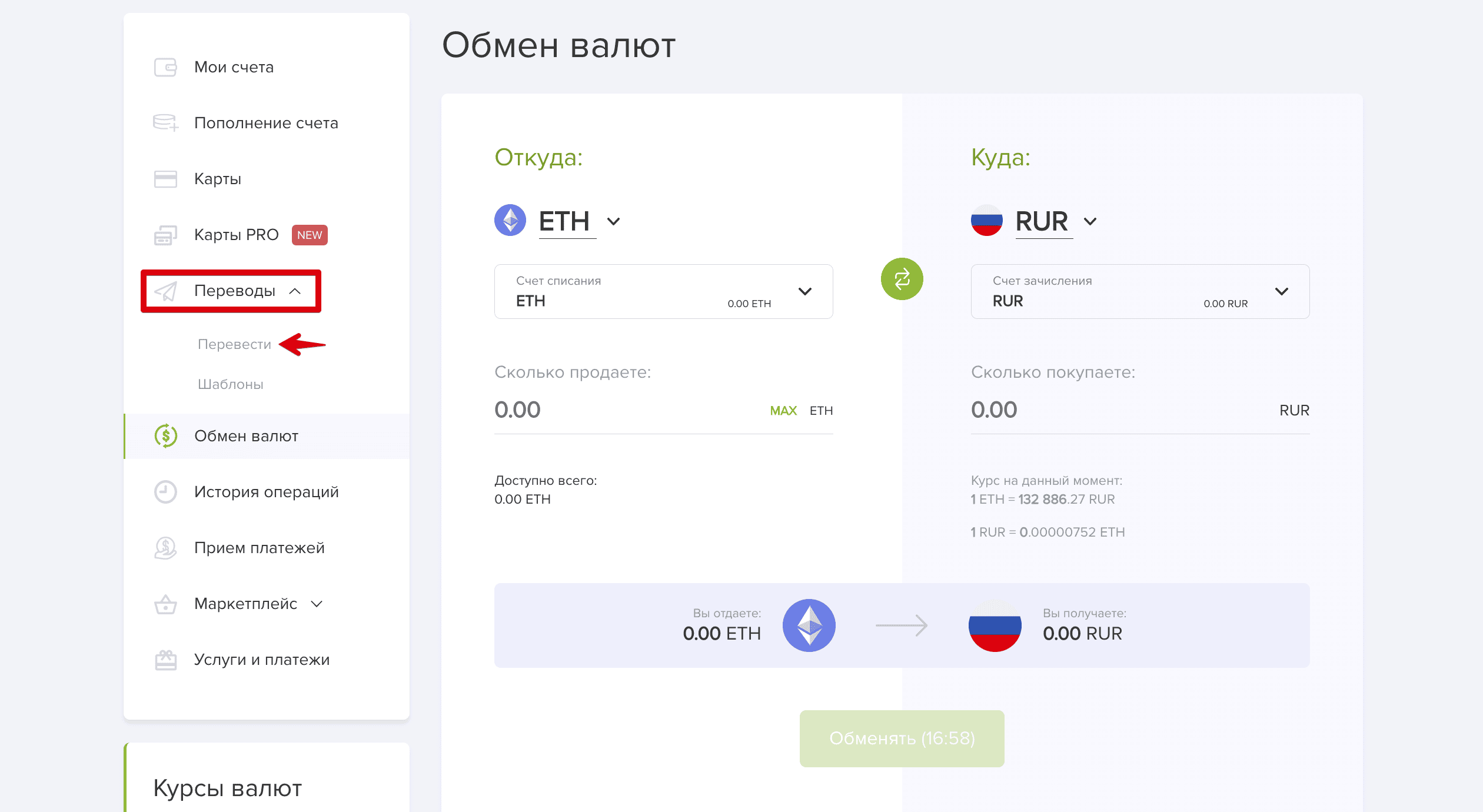Click the Карты PRO cards icon
The height and width of the screenshot is (812, 1483).
(x=165, y=235)
